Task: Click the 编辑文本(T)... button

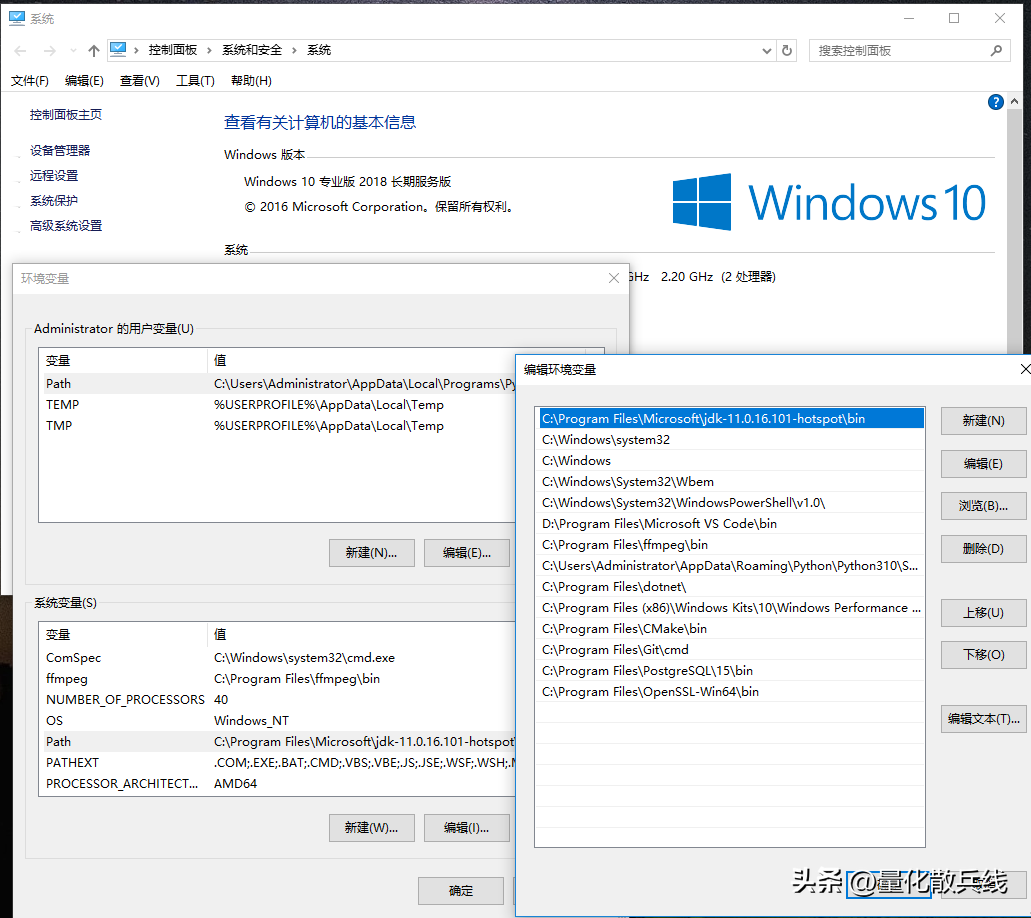Action: tap(982, 719)
